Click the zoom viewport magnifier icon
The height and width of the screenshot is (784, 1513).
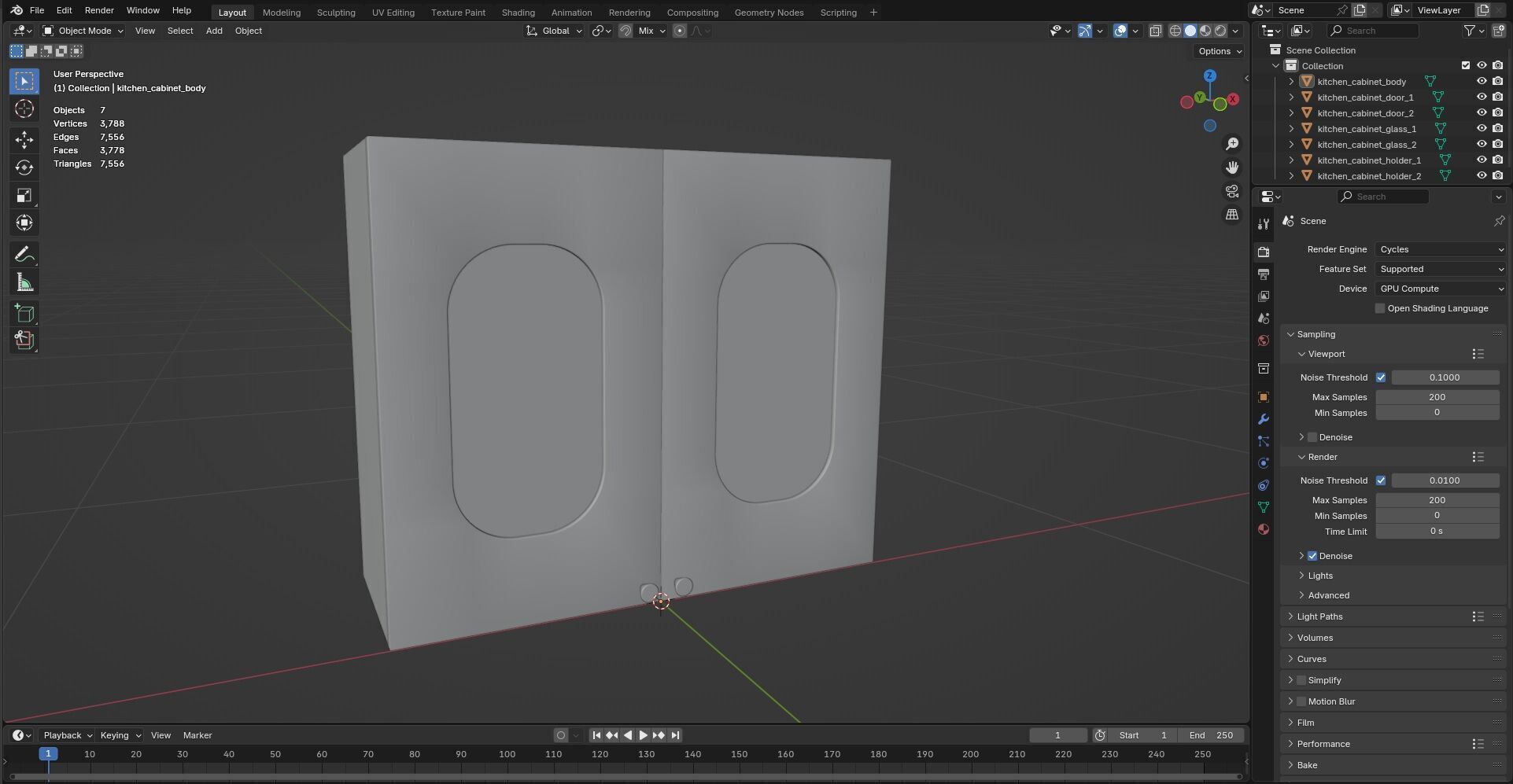point(1232,144)
